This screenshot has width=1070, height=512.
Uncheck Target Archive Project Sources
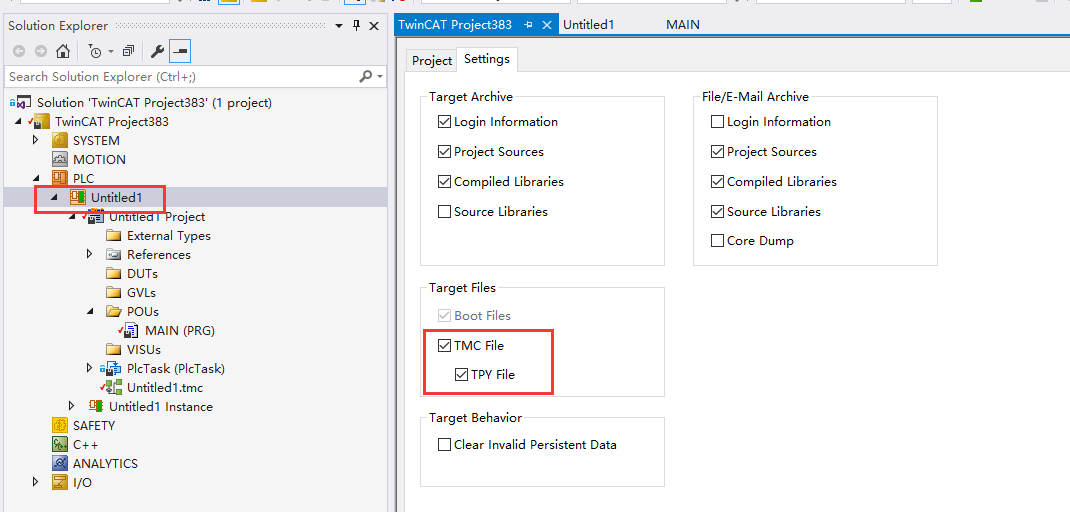tap(444, 152)
